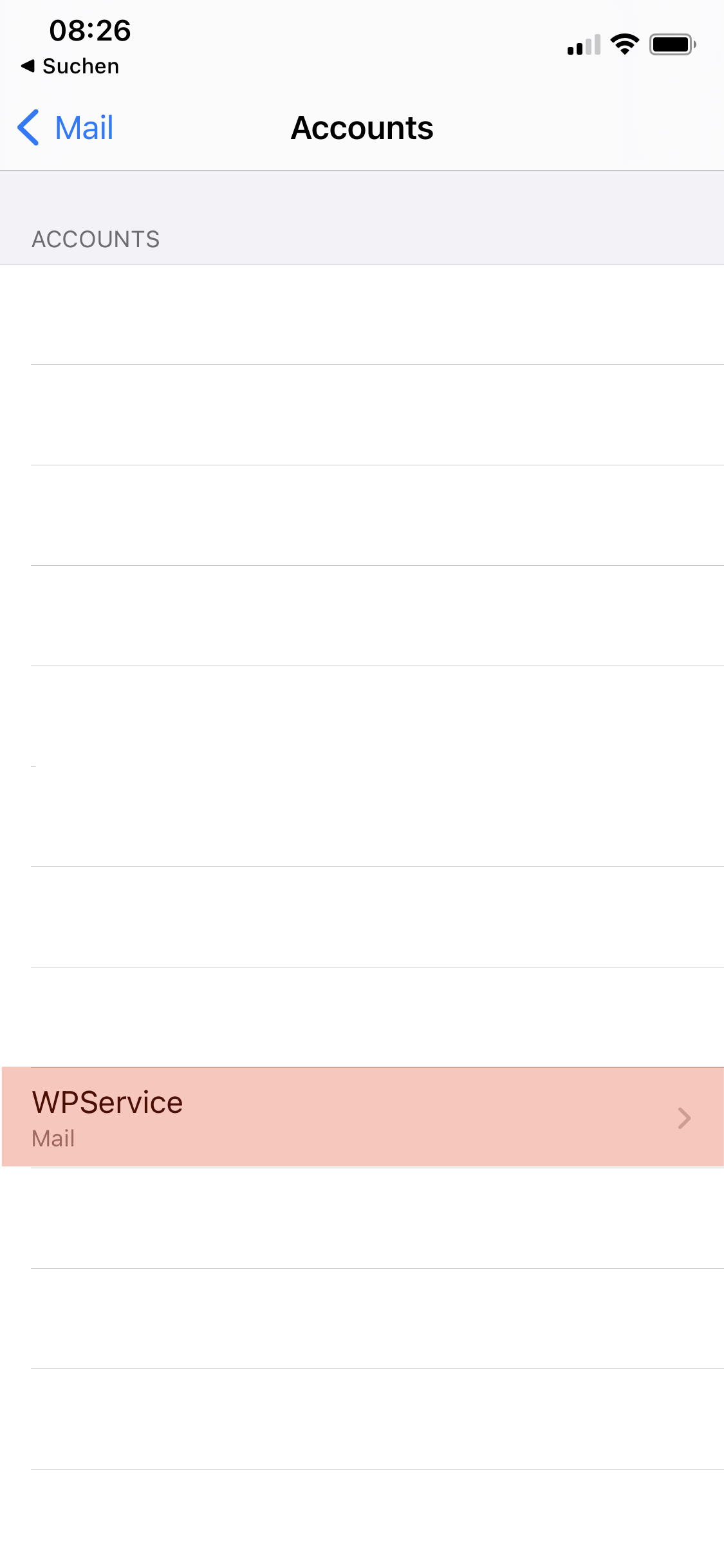
Task: Select the Mail subtitle under WPService
Action: pyautogui.click(x=53, y=1138)
